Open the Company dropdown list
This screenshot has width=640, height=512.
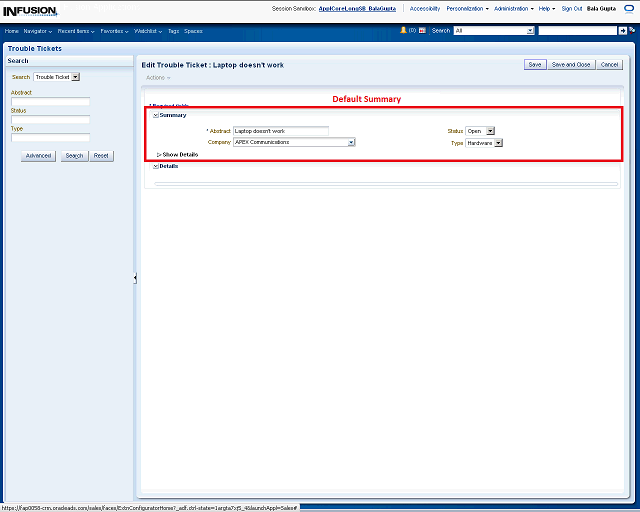click(351, 142)
